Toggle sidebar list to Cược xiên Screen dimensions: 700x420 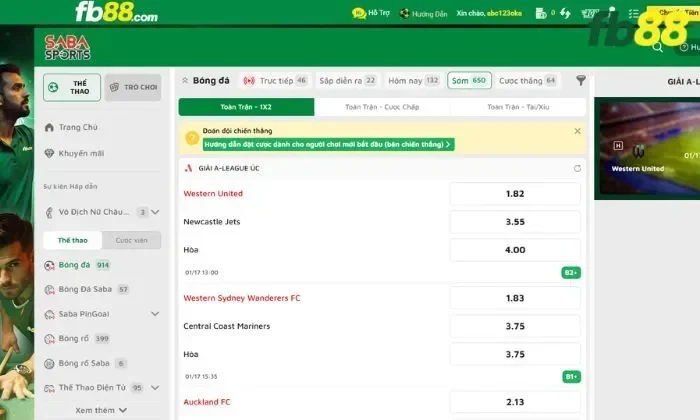pyautogui.click(x=132, y=240)
